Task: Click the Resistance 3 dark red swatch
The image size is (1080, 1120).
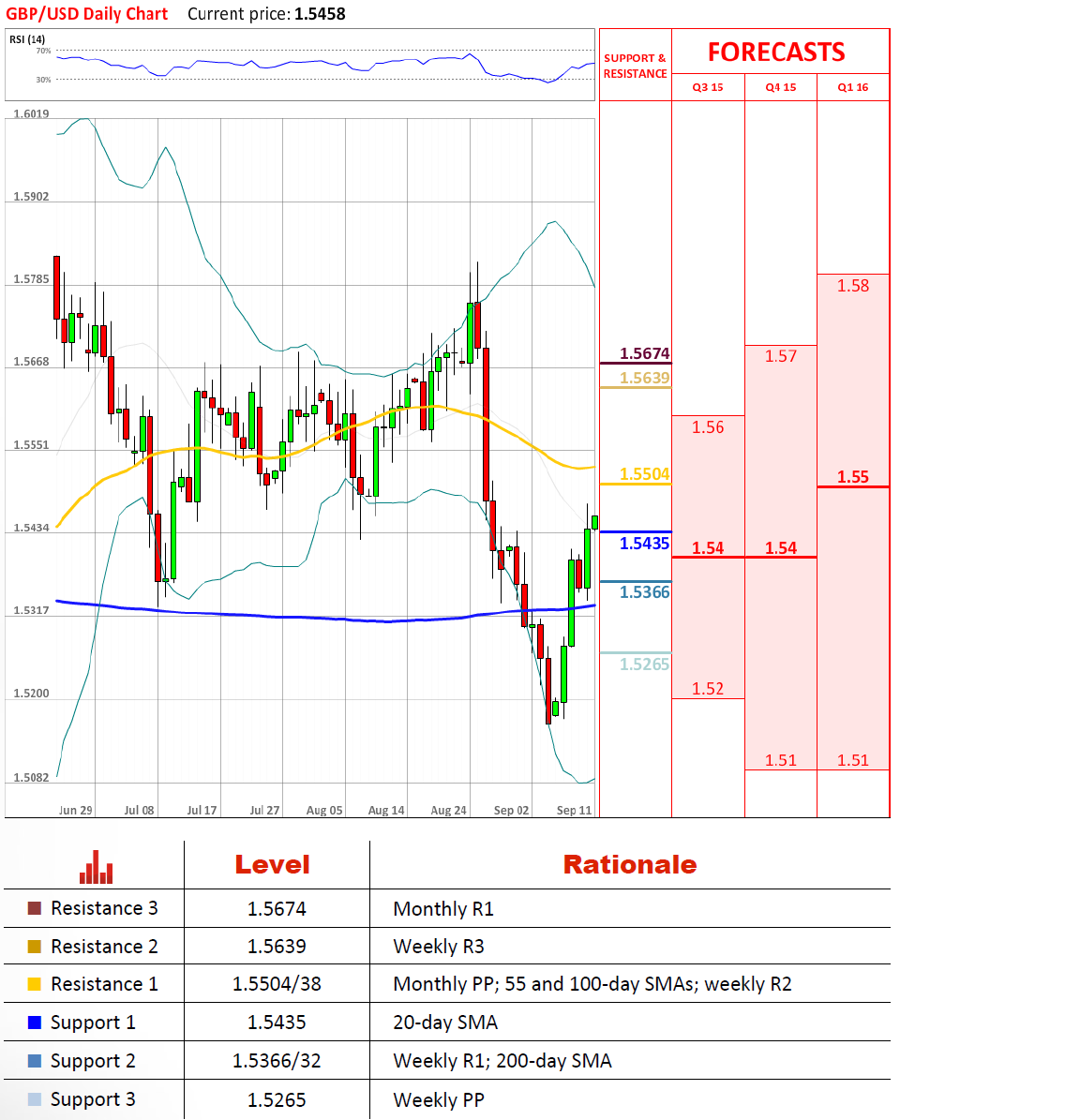Action: pos(35,908)
